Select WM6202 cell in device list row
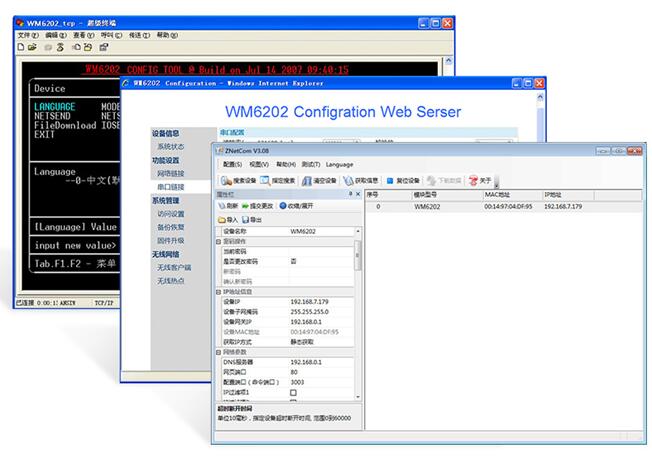The height and width of the screenshot is (460, 652). coord(427,207)
